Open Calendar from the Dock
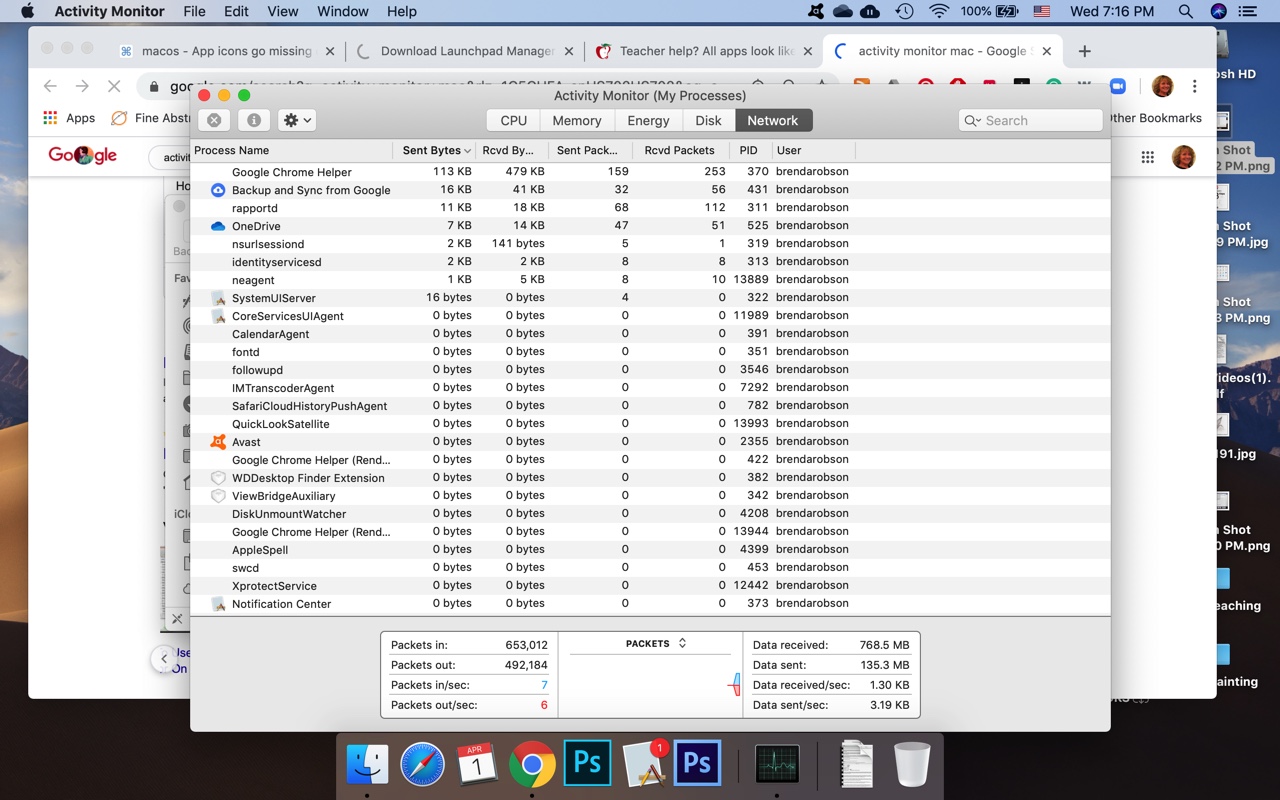The width and height of the screenshot is (1280, 800). tap(477, 765)
